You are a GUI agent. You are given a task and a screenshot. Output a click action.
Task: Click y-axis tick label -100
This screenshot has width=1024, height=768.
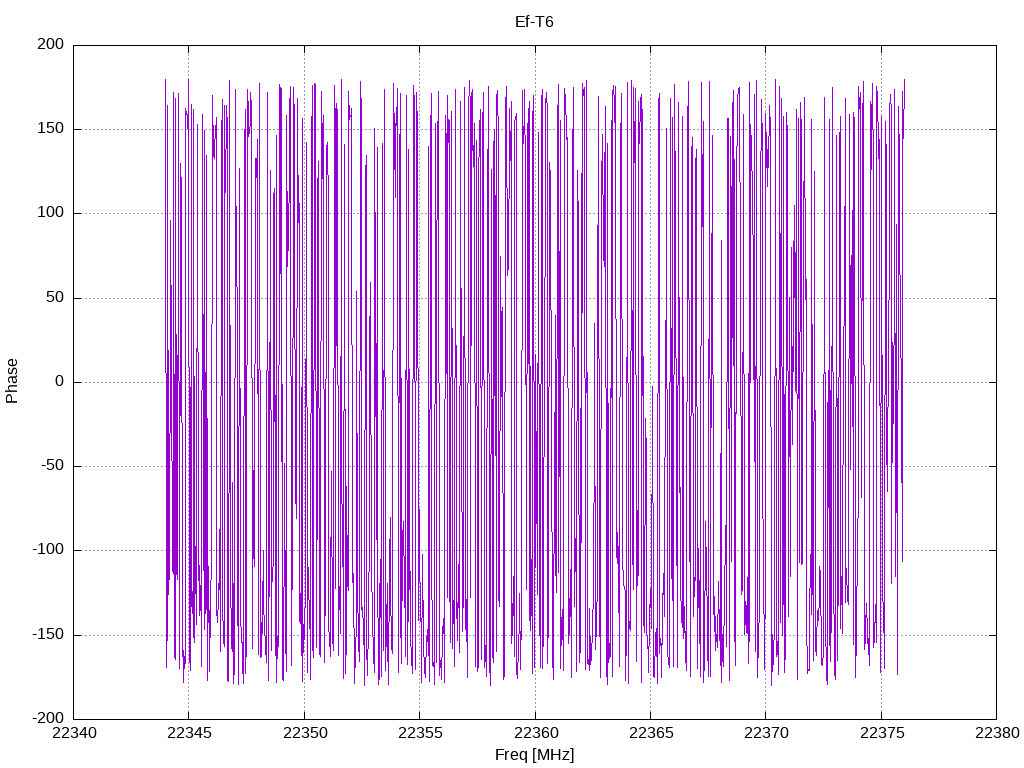(48, 550)
